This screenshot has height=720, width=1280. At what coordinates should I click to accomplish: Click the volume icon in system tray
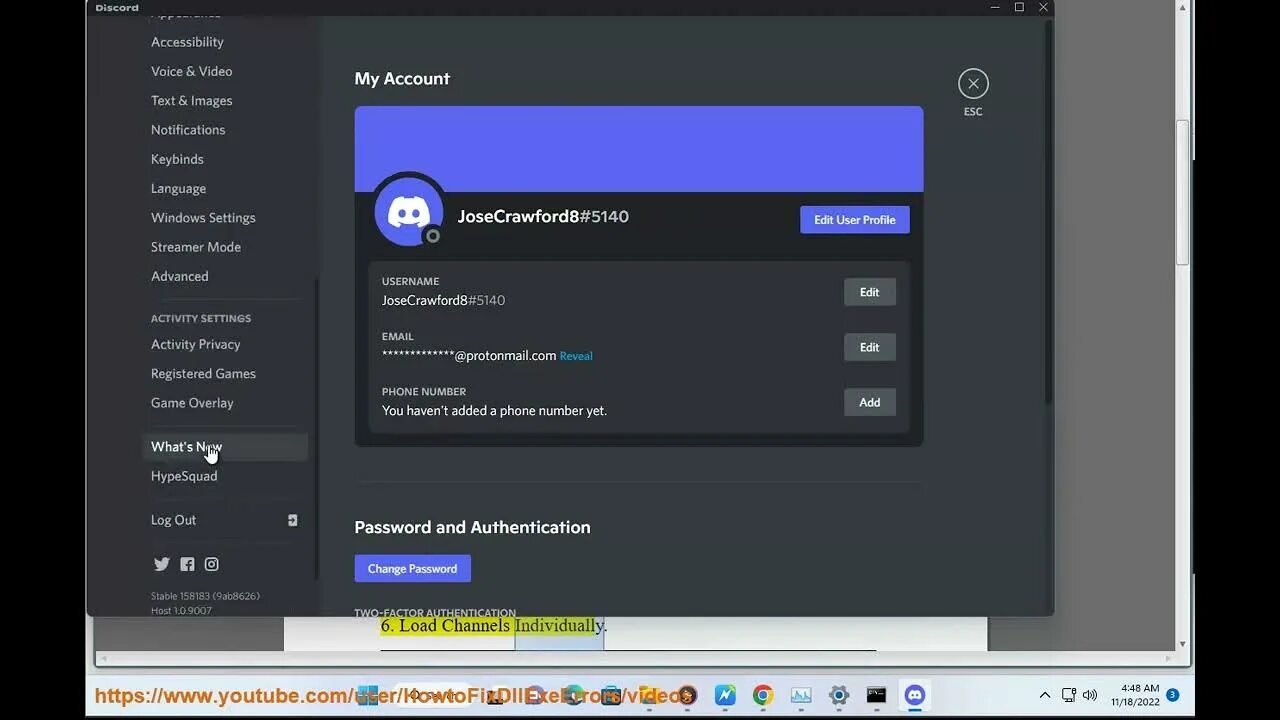tap(1090, 695)
